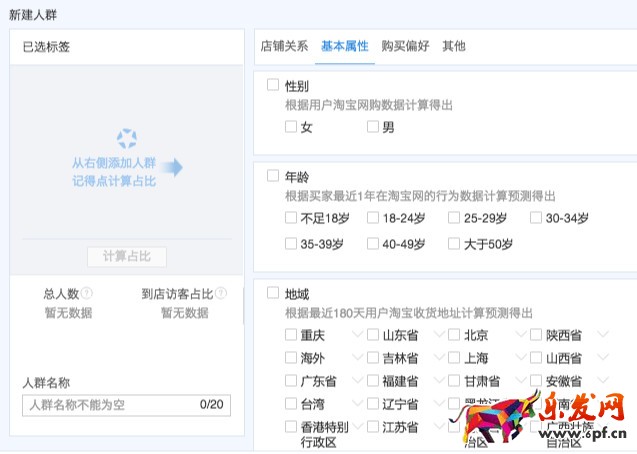The width and height of the screenshot is (637, 454).
Task: Check the 山东省 region checkbox
Action: [x=373, y=335]
